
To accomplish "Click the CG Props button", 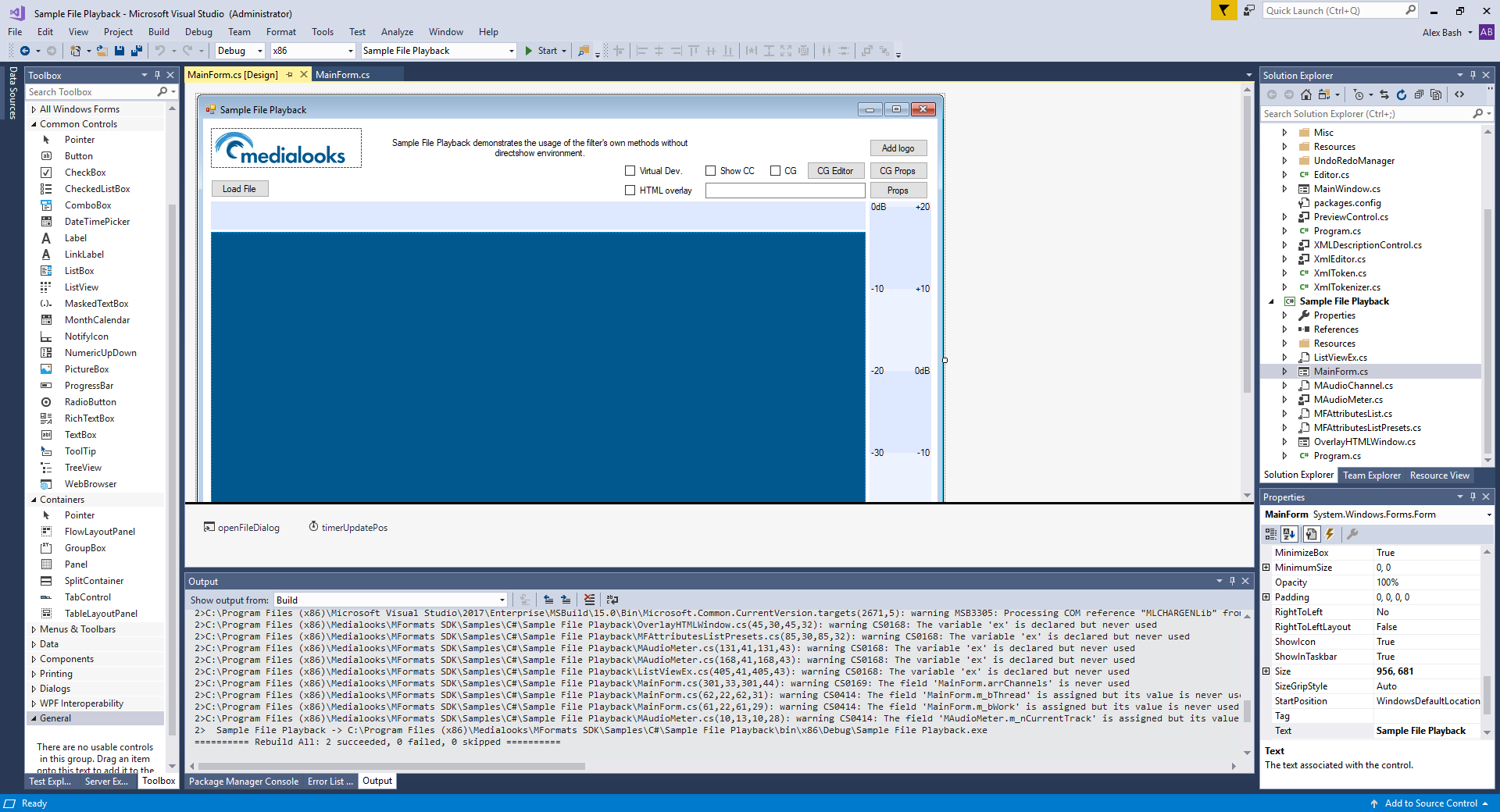I will [x=898, y=171].
